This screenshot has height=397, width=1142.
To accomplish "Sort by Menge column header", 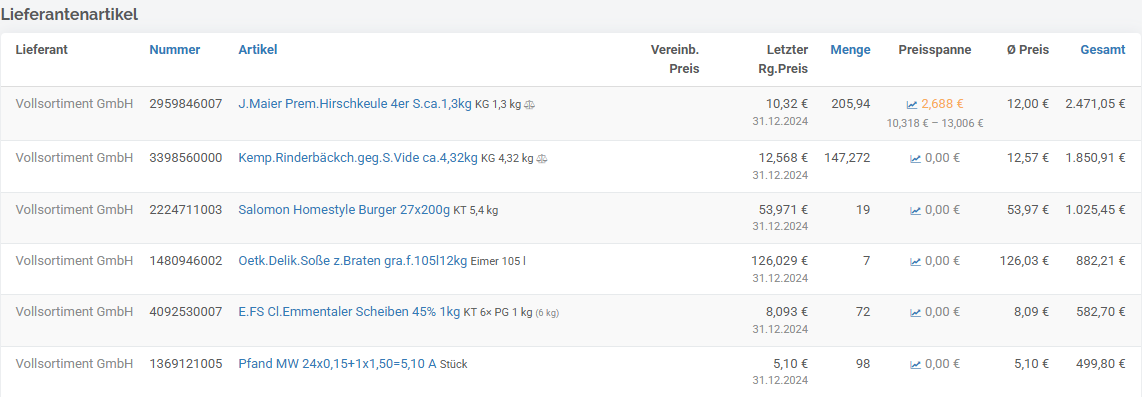I will 850,50.
